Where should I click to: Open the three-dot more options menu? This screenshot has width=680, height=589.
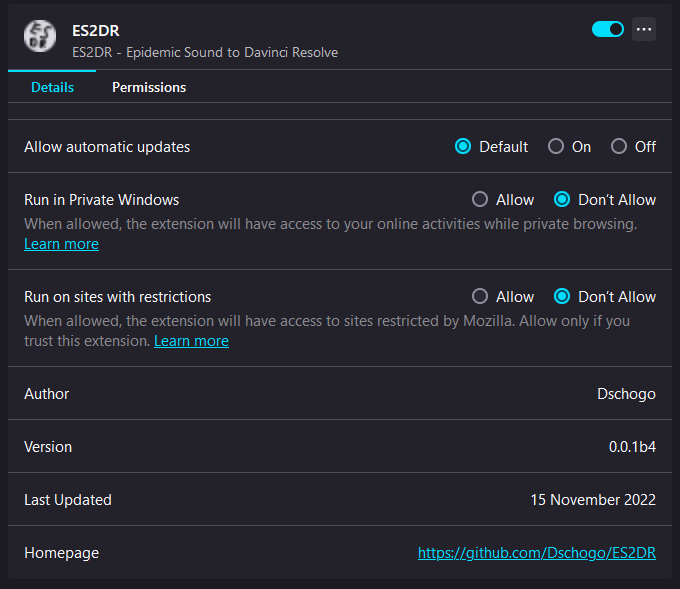pos(644,29)
